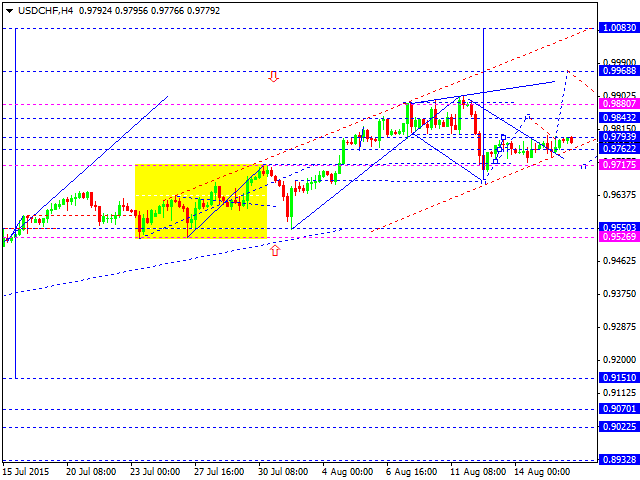The height and width of the screenshot is (480, 640).
Task: Select the 0.95503 price level label
Action: point(618,227)
